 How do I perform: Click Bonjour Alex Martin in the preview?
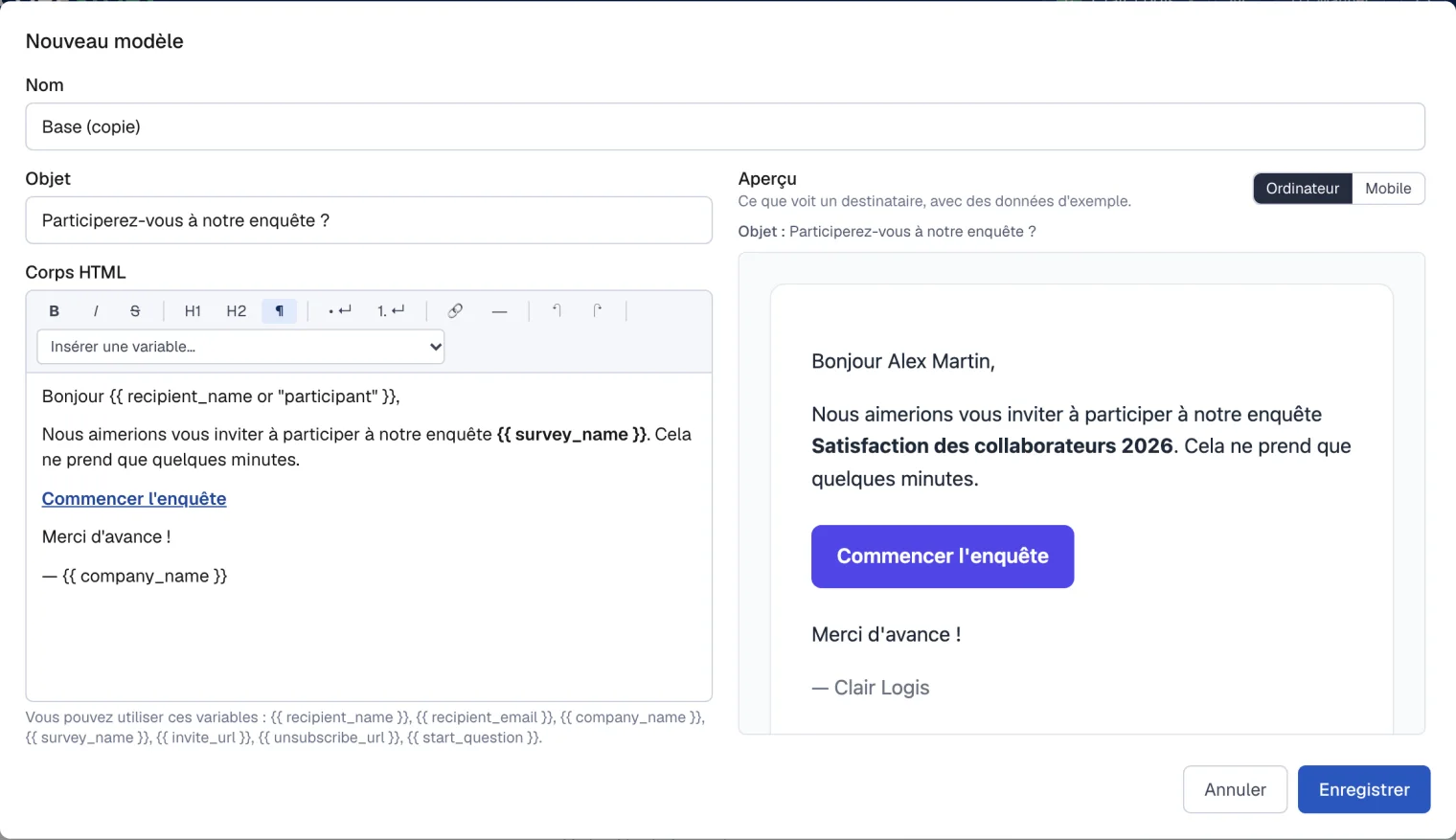[903, 361]
